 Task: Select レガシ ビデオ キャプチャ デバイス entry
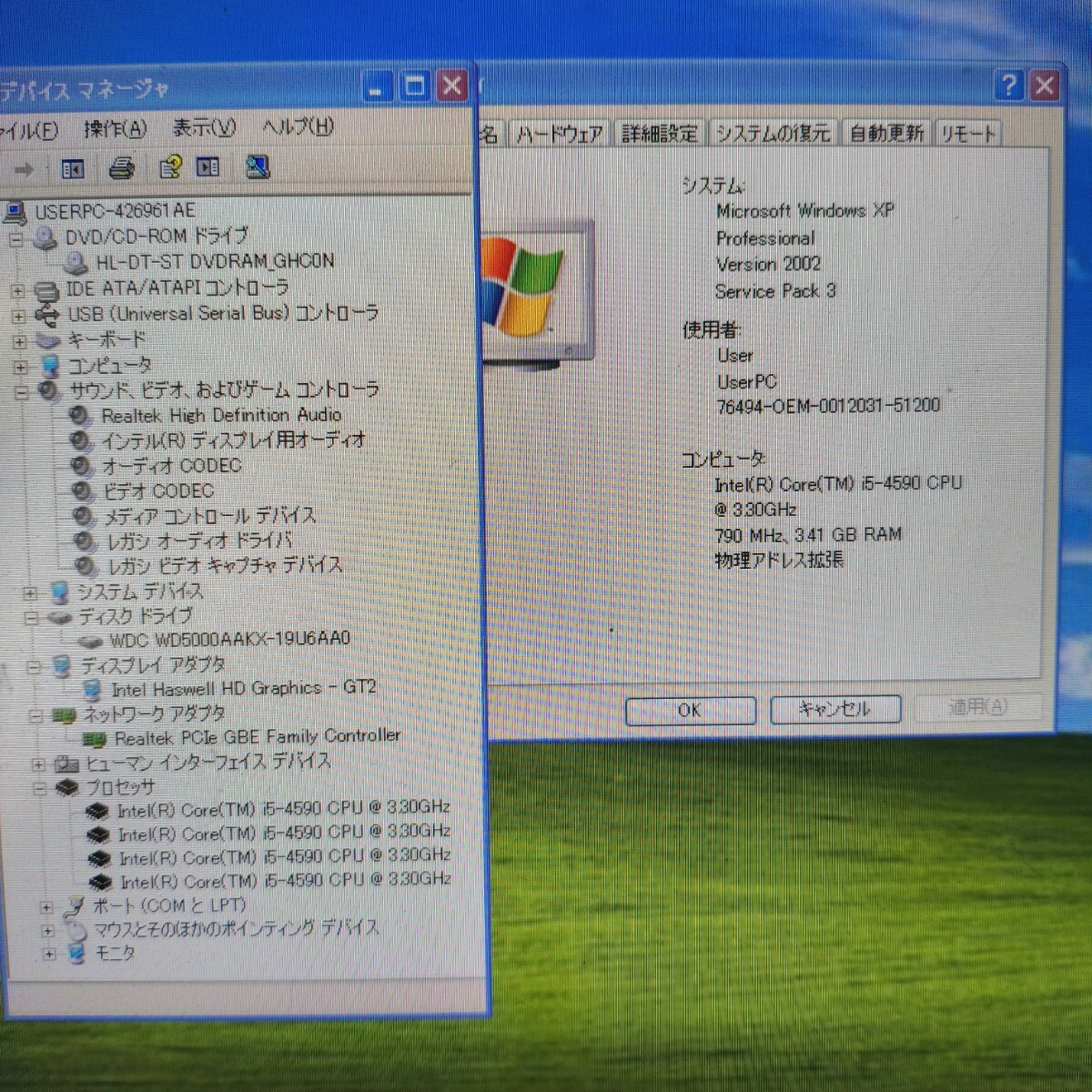click(x=225, y=565)
